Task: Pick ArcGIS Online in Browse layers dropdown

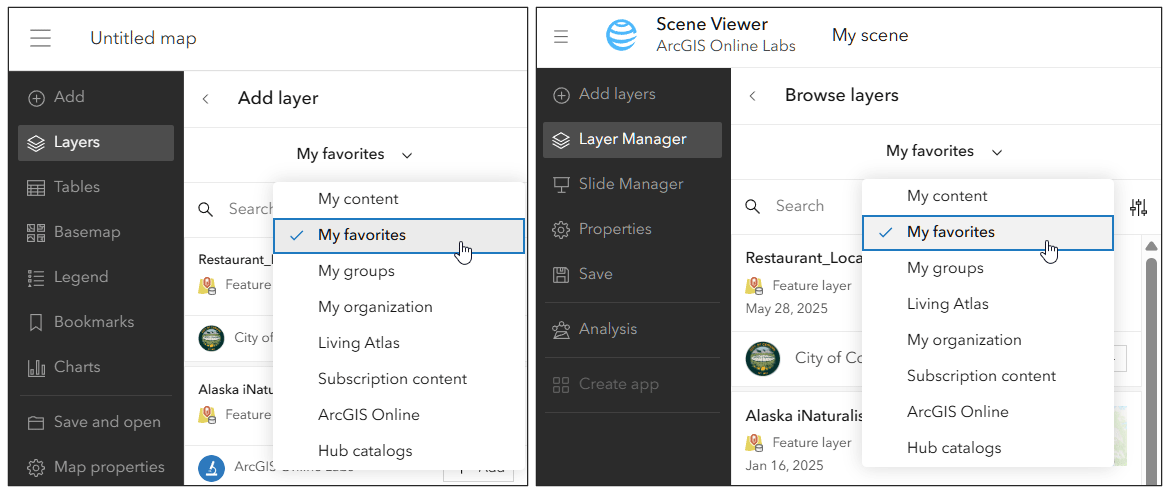Action: 957,412
